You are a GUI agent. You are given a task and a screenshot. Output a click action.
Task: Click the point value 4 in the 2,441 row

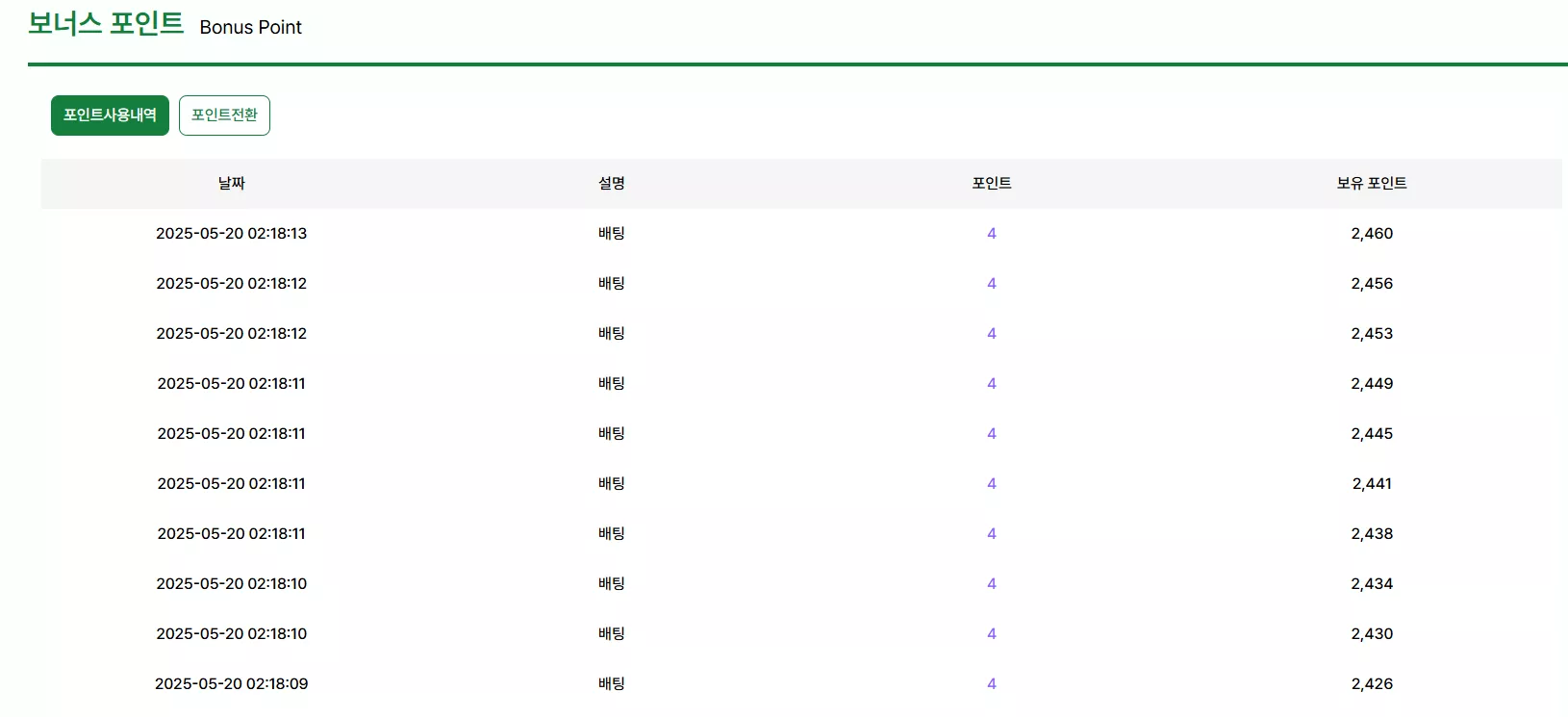(x=992, y=483)
